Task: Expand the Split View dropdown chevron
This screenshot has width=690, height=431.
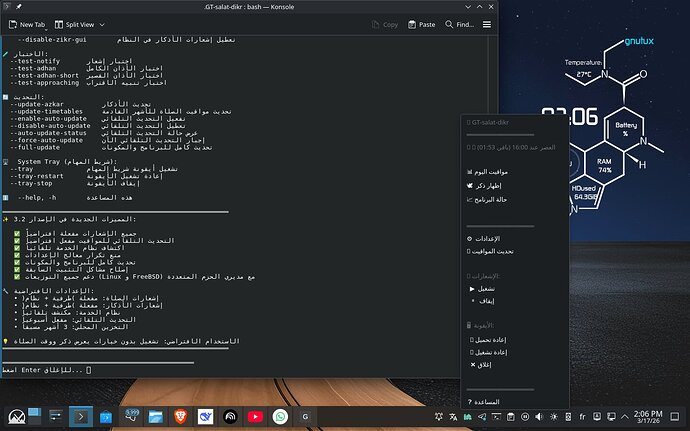Action: point(102,25)
